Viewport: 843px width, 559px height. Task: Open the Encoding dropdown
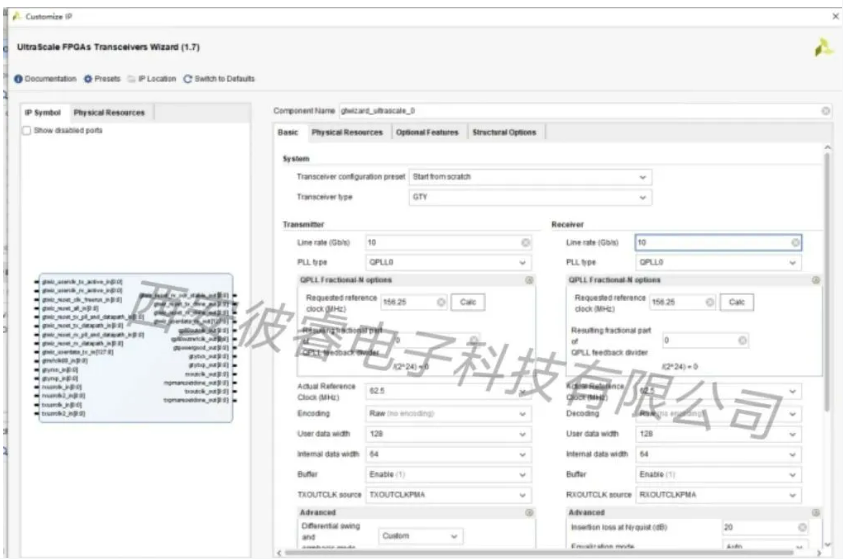click(448, 413)
